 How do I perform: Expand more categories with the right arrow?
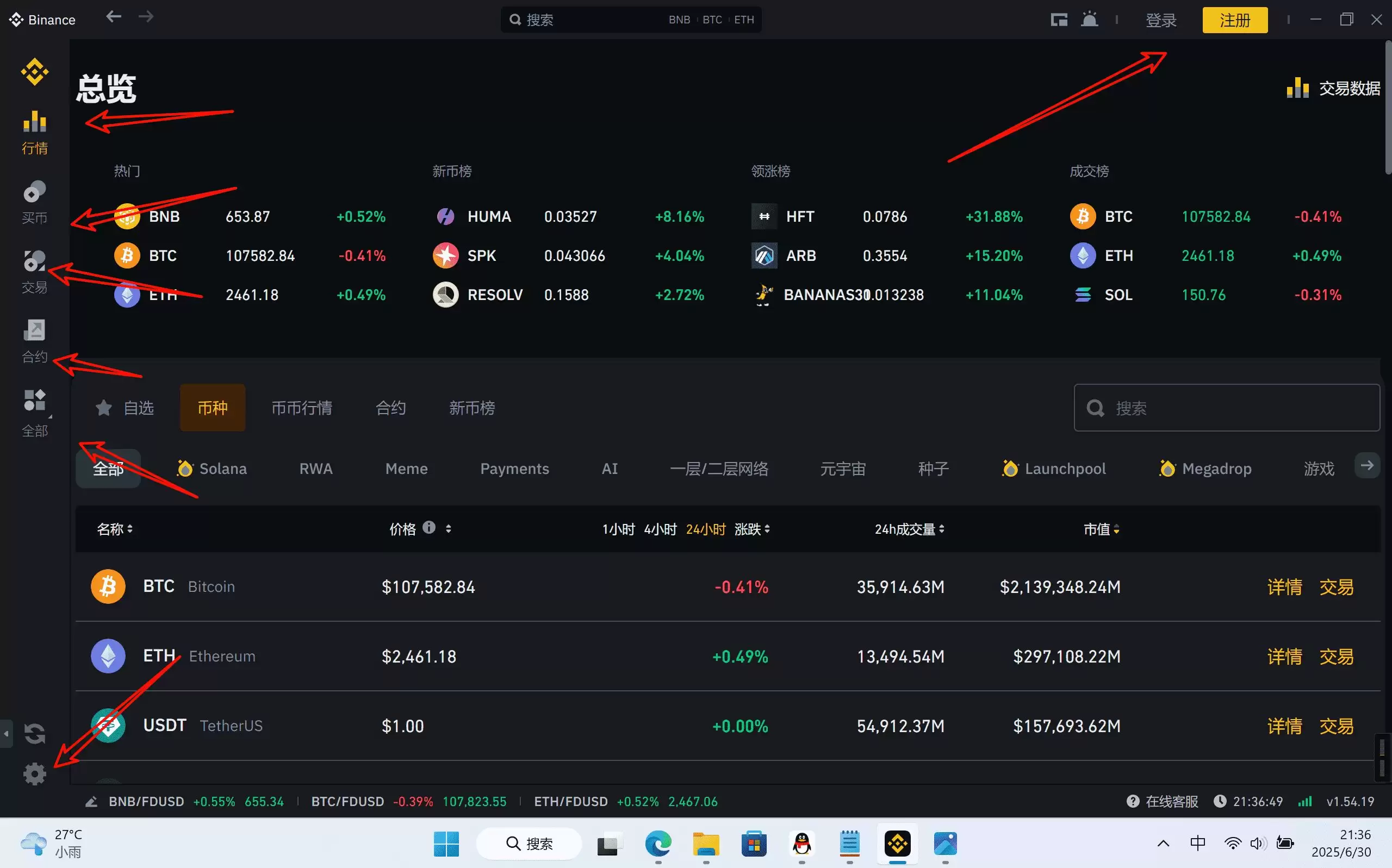pos(1368,465)
